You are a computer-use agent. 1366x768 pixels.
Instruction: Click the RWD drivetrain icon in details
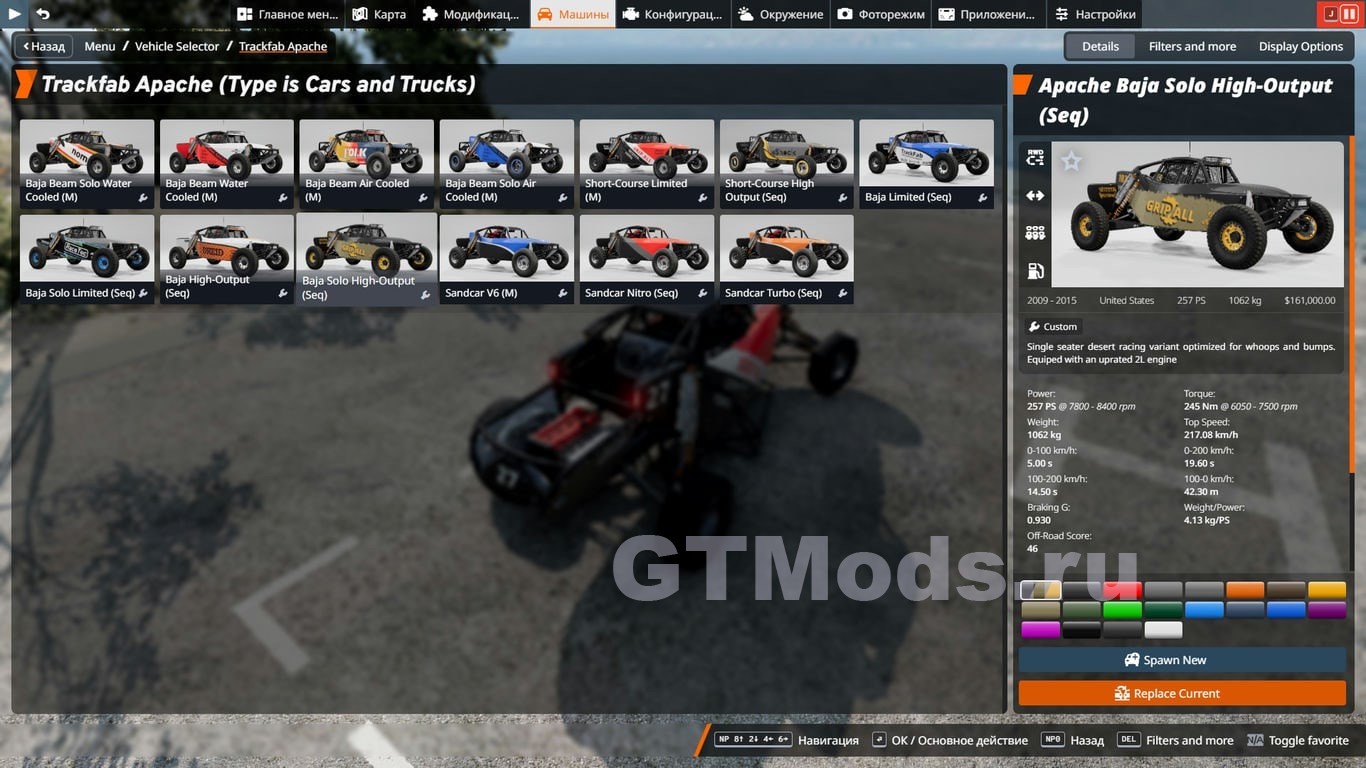pos(1035,158)
